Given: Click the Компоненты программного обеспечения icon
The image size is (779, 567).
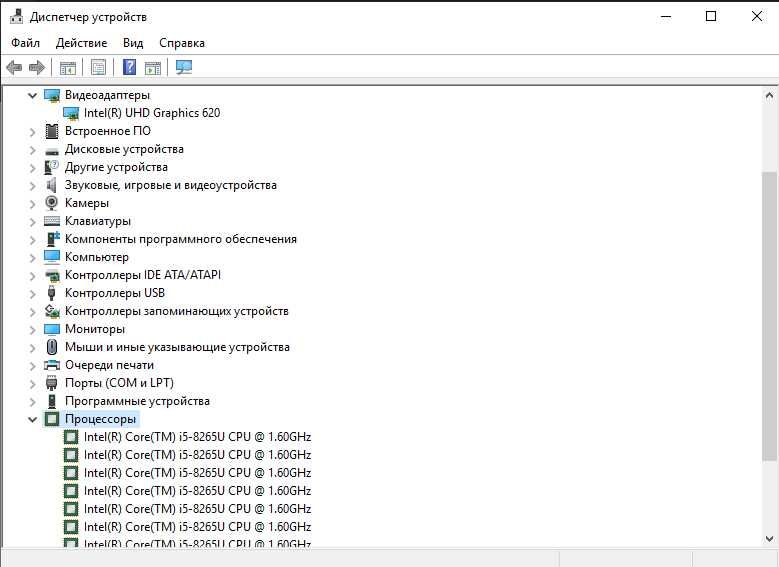Looking at the screenshot, I should pyautogui.click(x=52, y=239).
